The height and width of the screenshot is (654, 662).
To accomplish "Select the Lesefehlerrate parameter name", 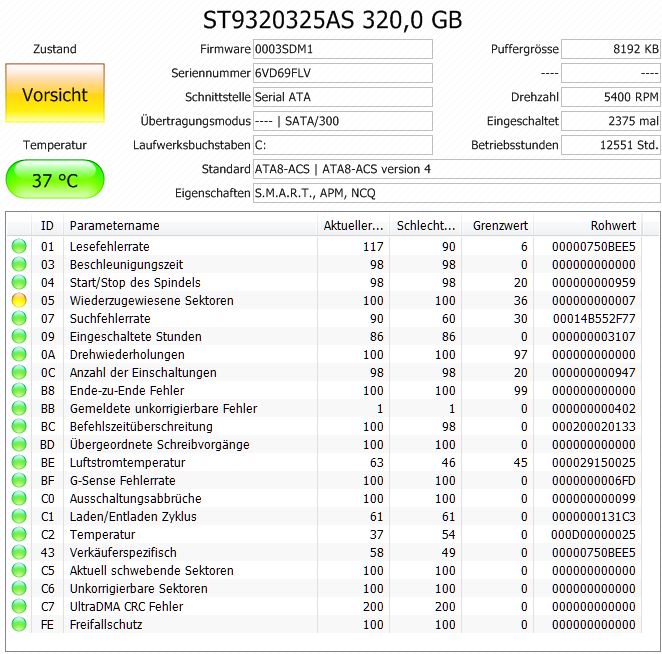I will click(110, 247).
